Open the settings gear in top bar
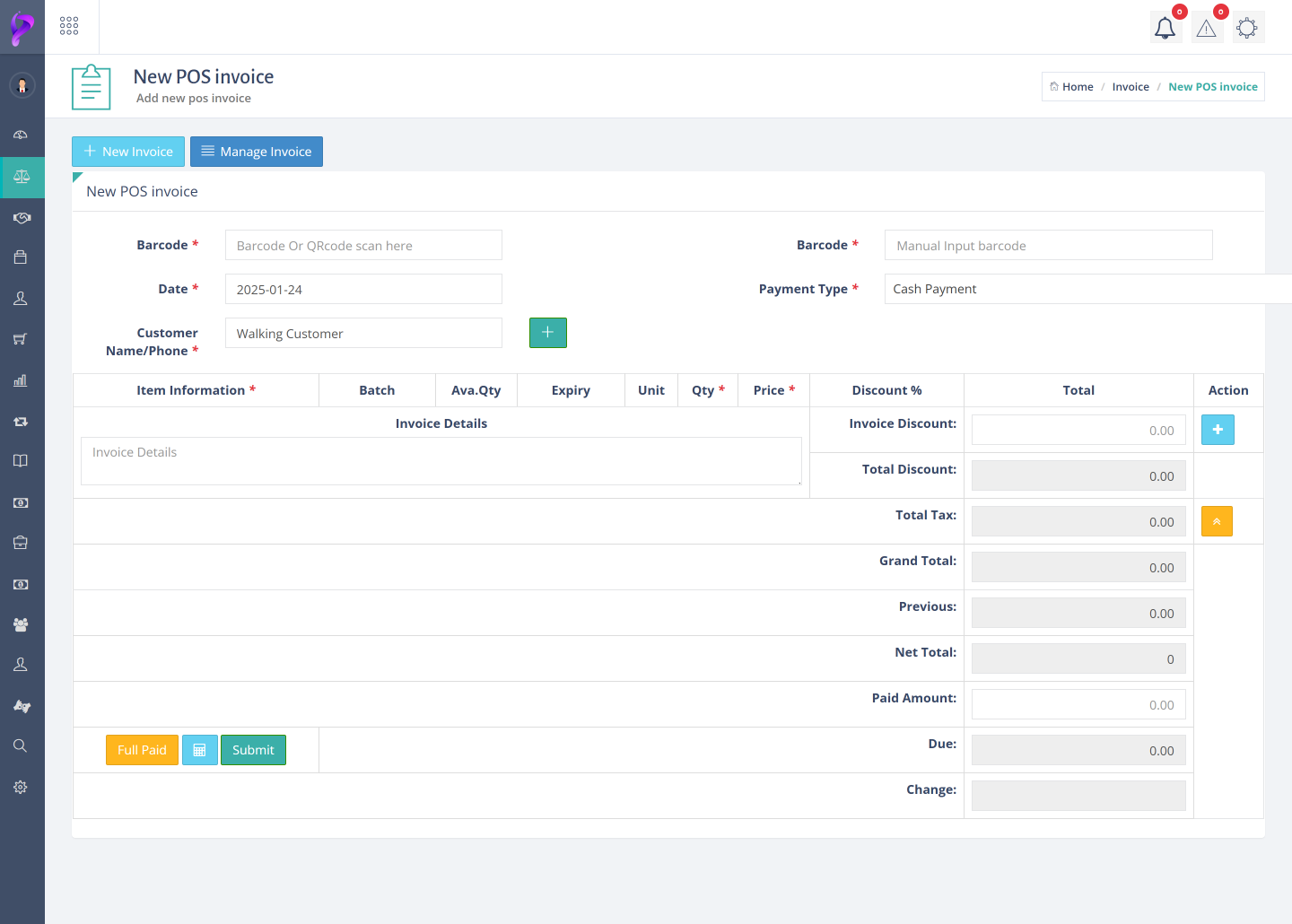1292x924 pixels. click(1246, 28)
